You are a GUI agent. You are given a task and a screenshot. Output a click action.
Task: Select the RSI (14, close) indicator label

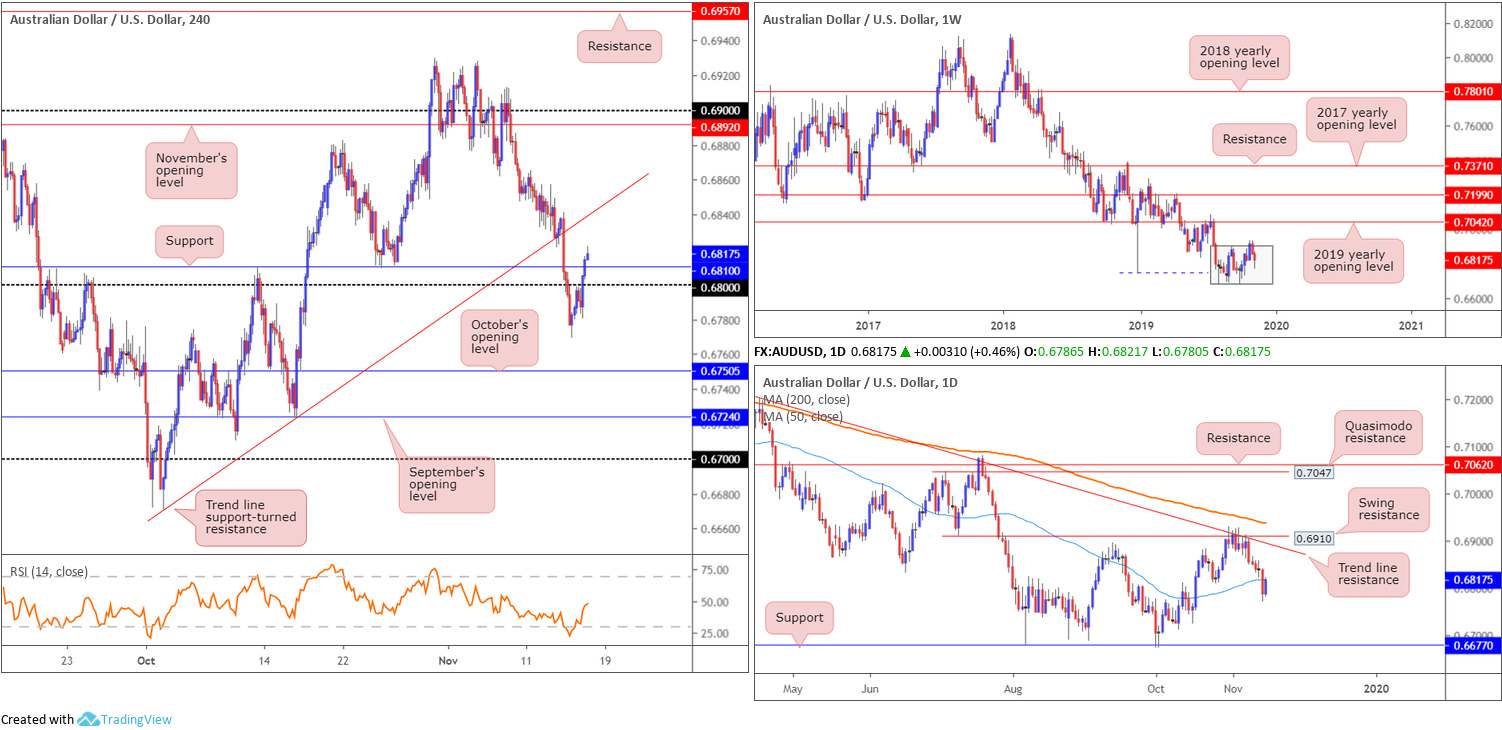(x=49, y=572)
